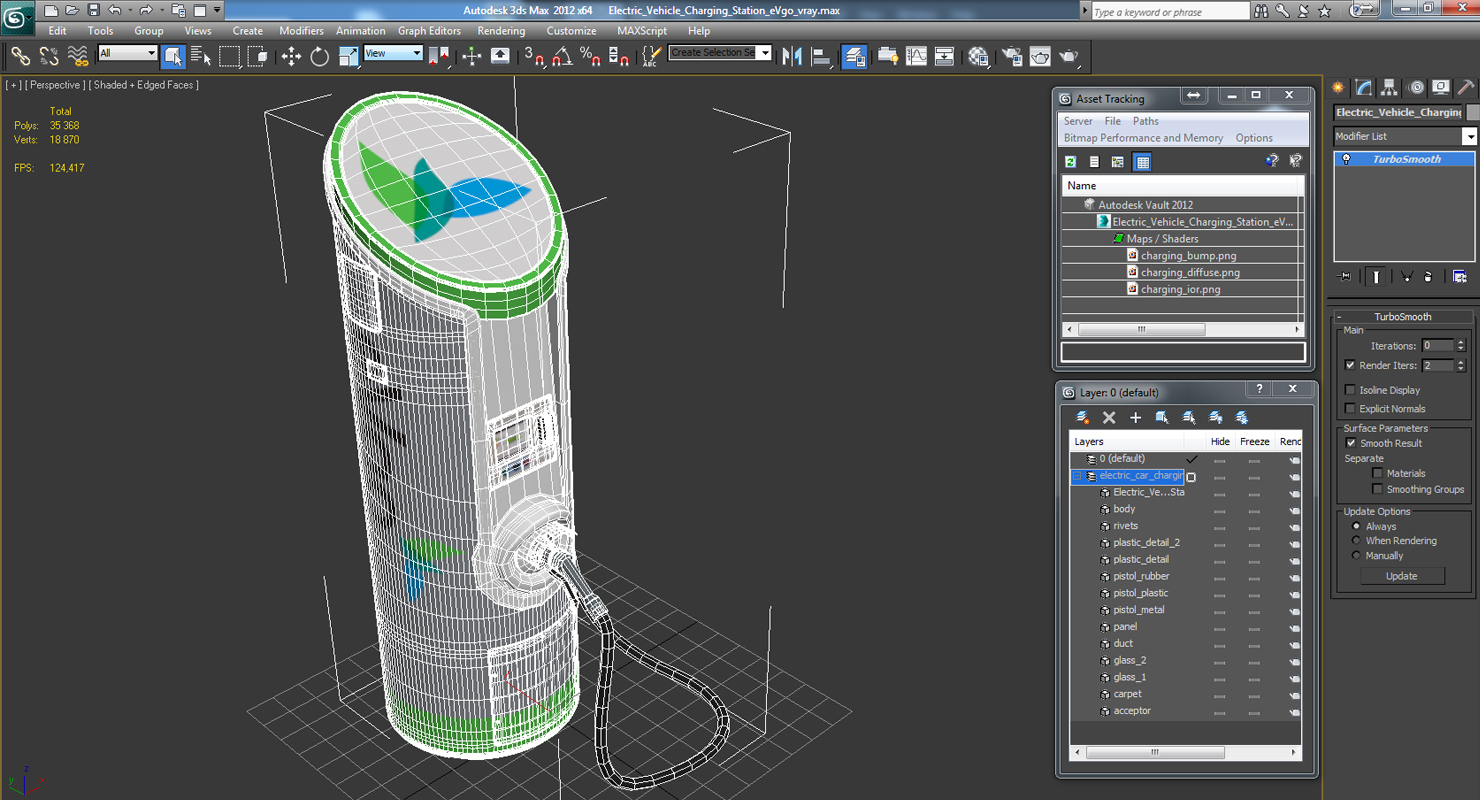The image size is (1480, 800).
Task: Open Curve Editor from toolbar
Action: tap(916, 56)
